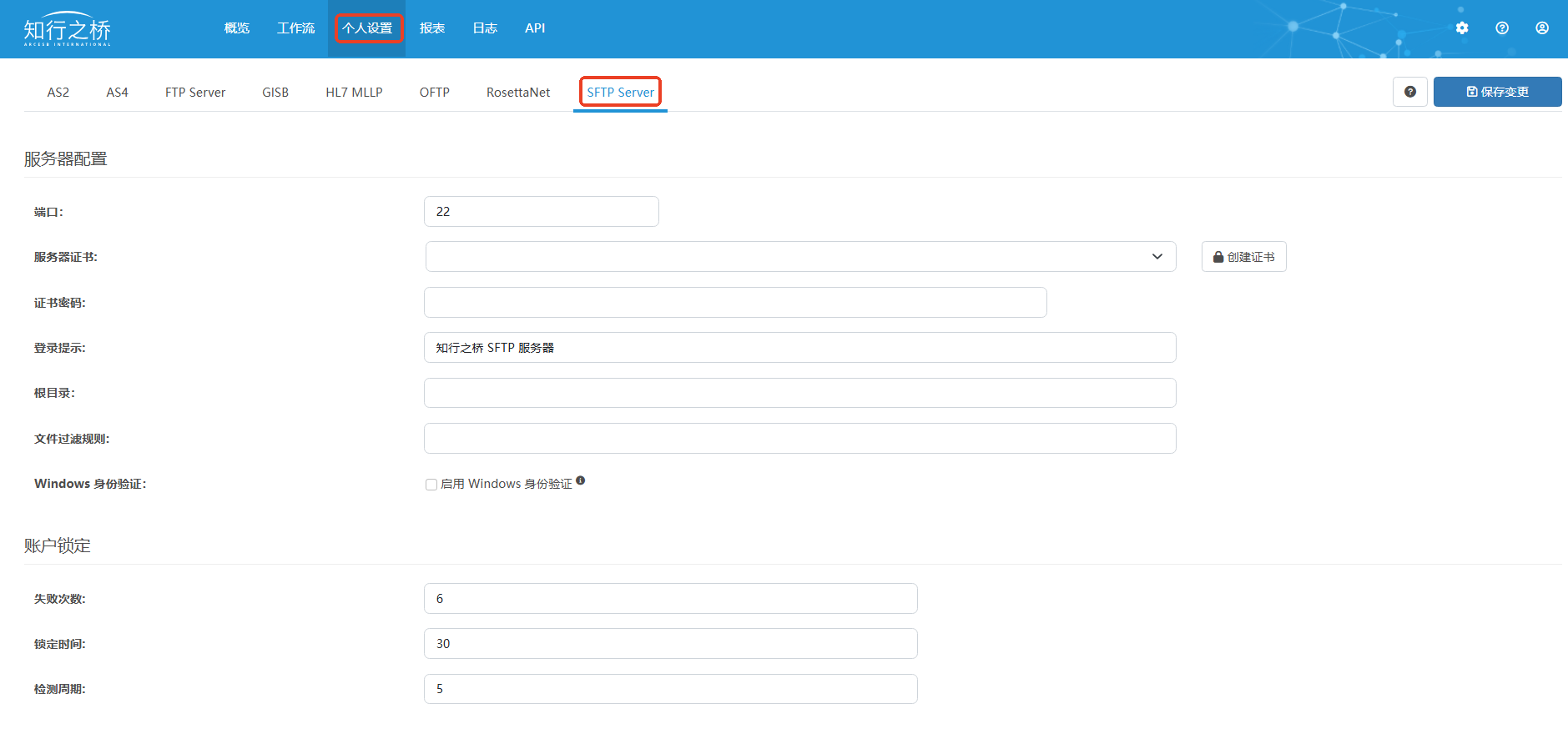Switch to the GISB tab
Screen dimensions: 1568x734
(x=275, y=93)
